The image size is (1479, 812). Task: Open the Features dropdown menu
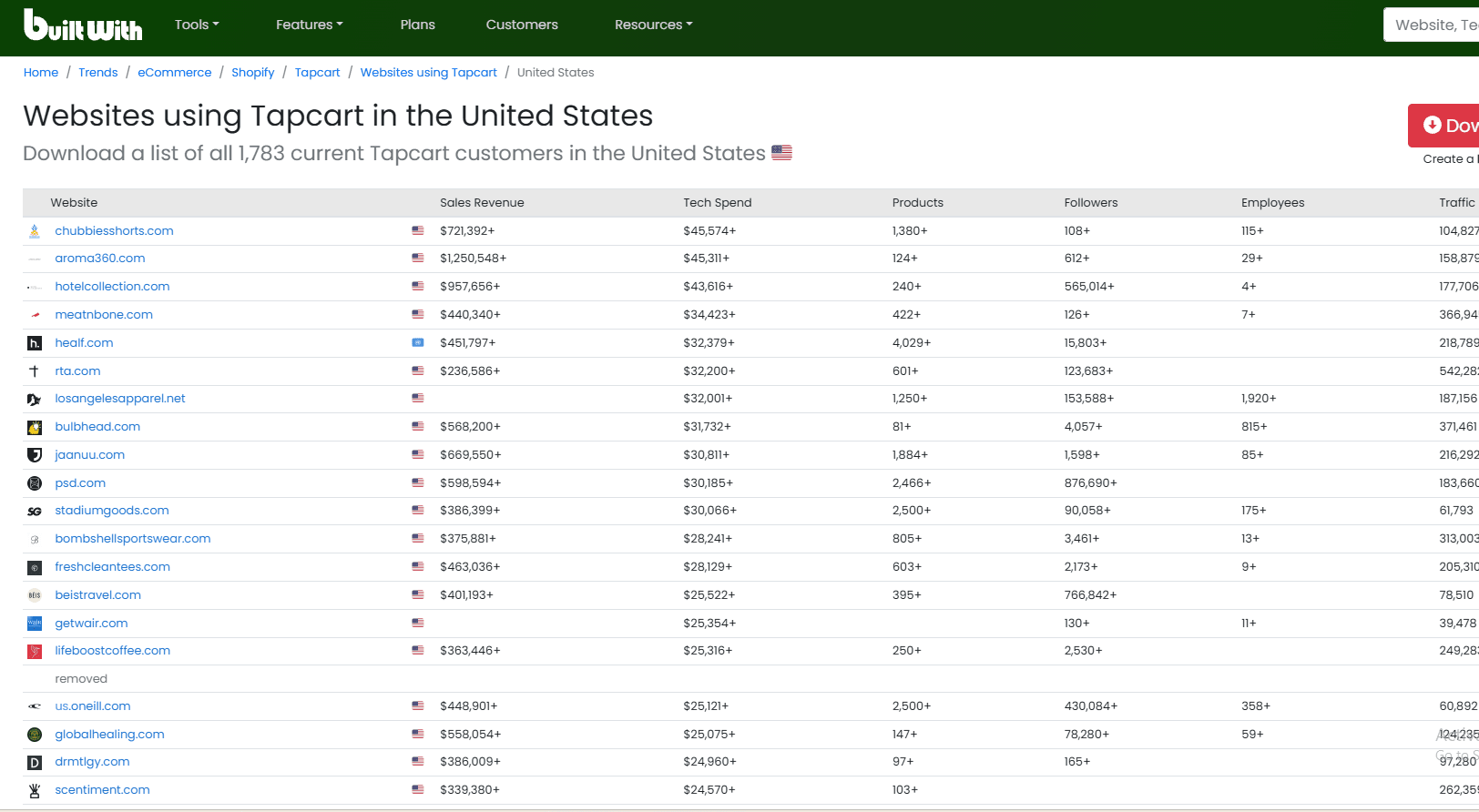[310, 25]
